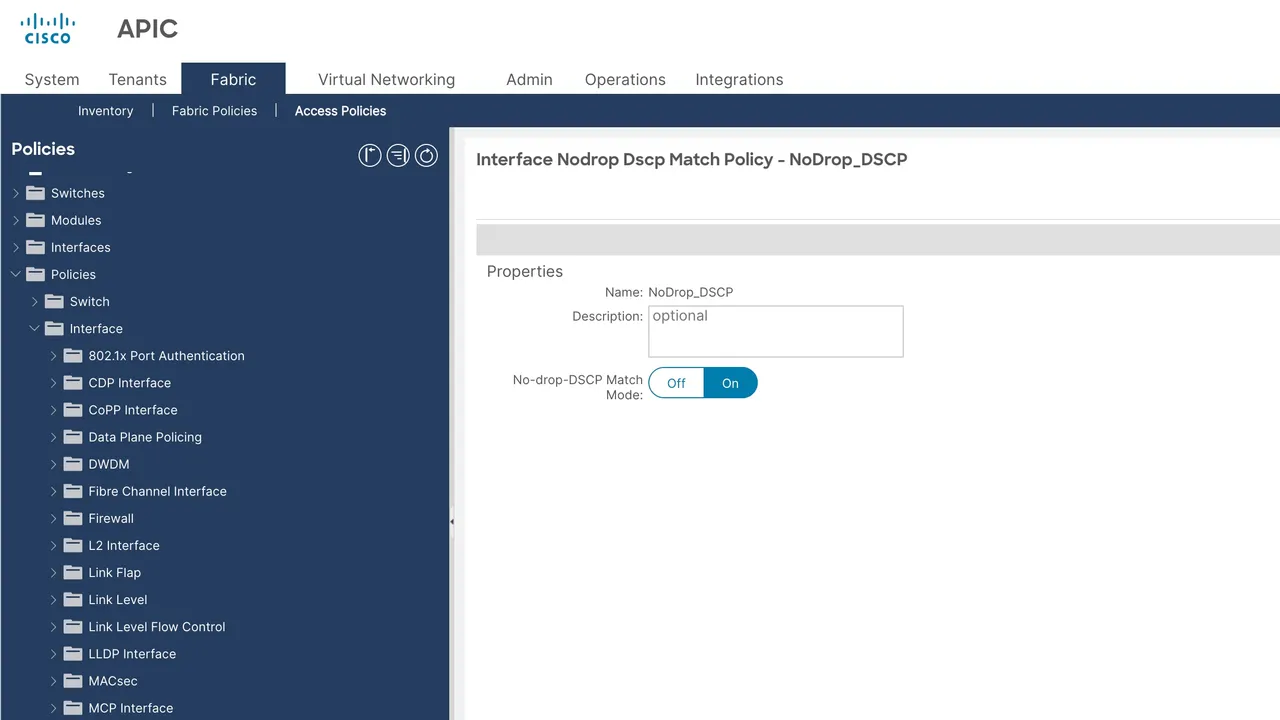The width and height of the screenshot is (1280, 720).
Task: Click the Interface folder icon
Action: 54,328
